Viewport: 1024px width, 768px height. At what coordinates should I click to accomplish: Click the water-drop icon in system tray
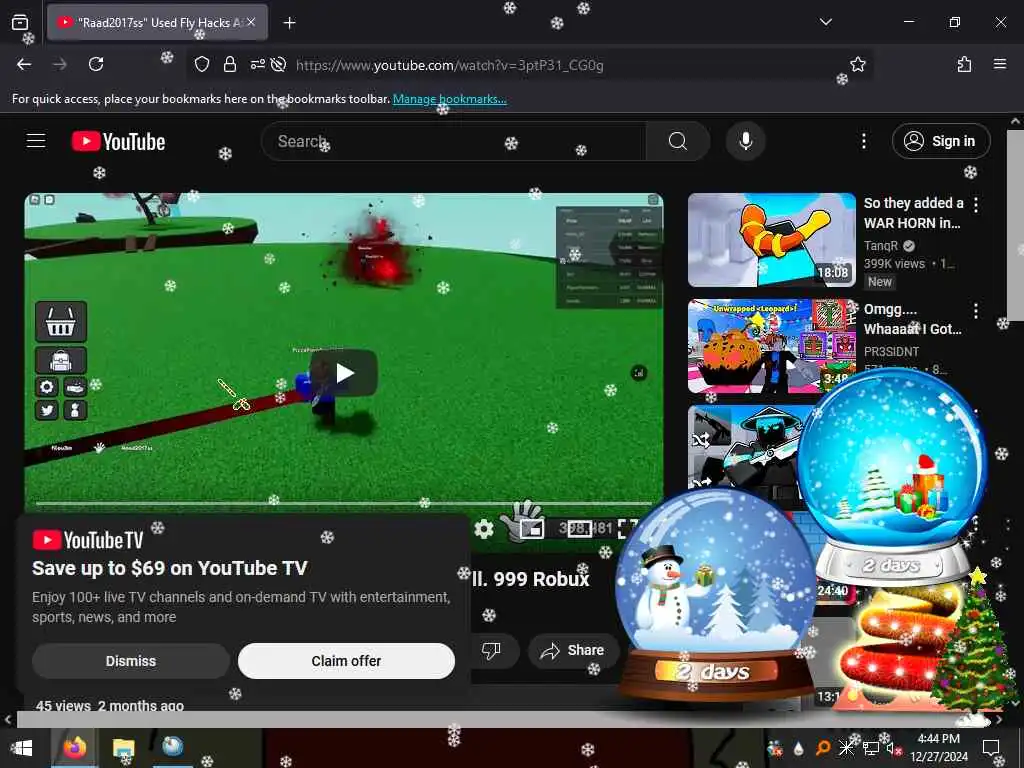799,748
